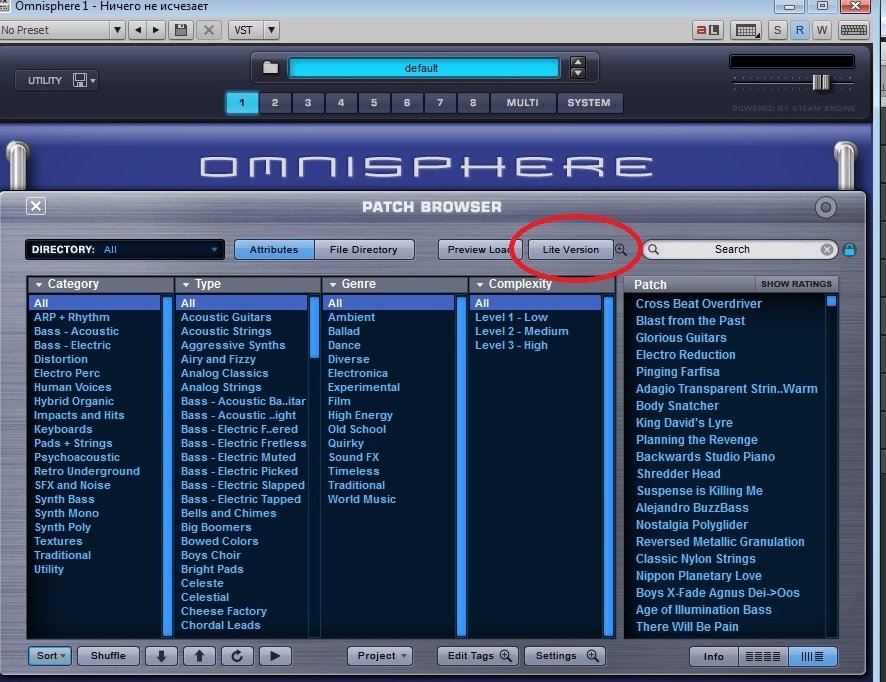Image resolution: width=886 pixels, height=682 pixels.
Task: Click the default patch name display
Action: (424, 68)
